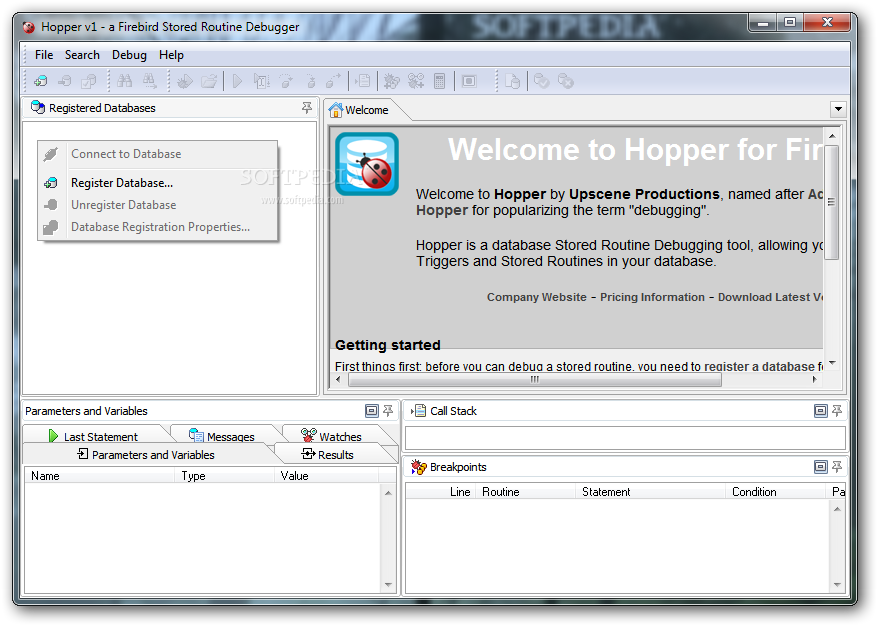Click the Run play triangle toolbar icon
This screenshot has height=626, width=878.
(x=237, y=81)
